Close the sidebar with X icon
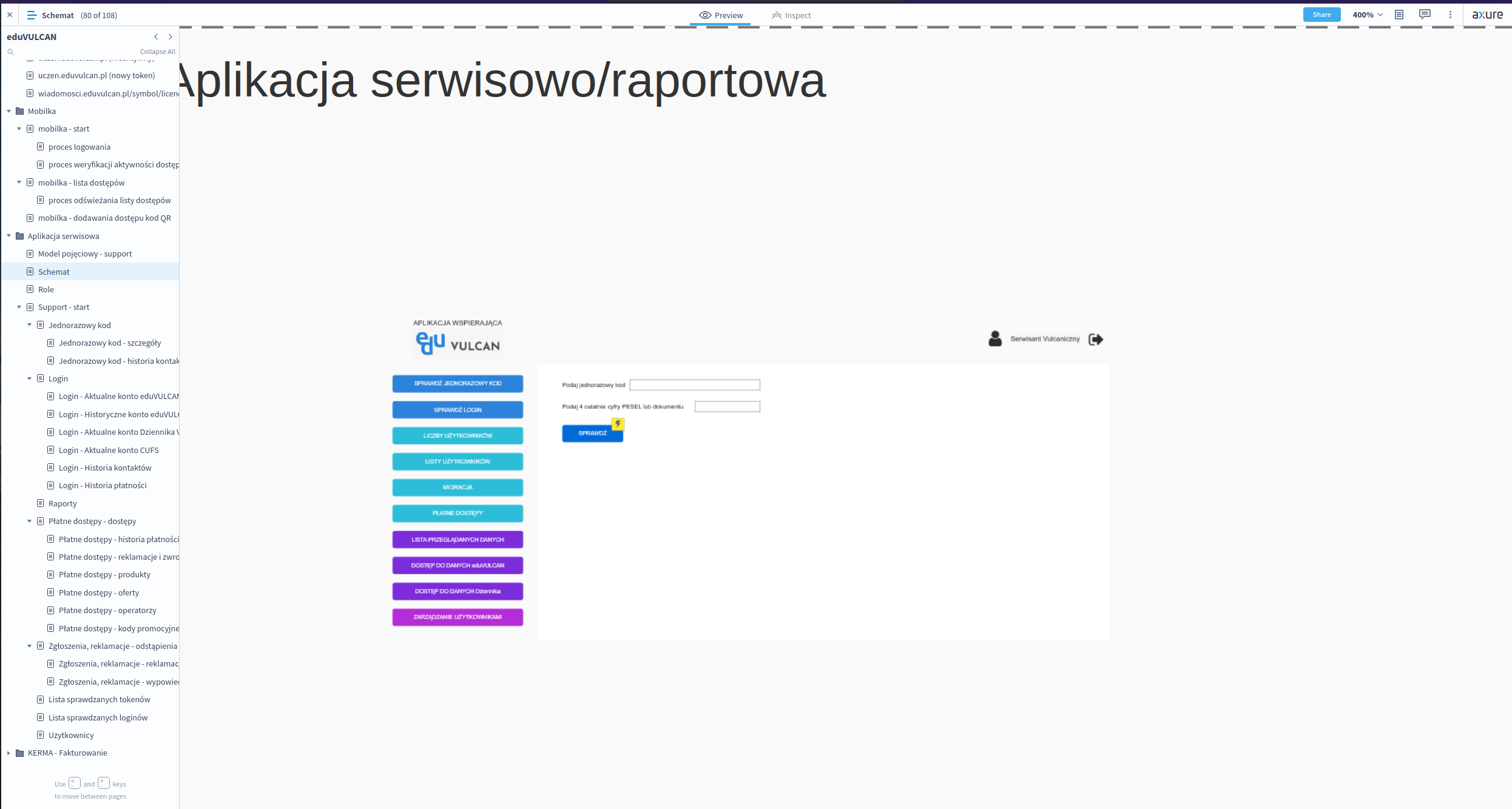The height and width of the screenshot is (809, 1512). click(x=10, y=15)
